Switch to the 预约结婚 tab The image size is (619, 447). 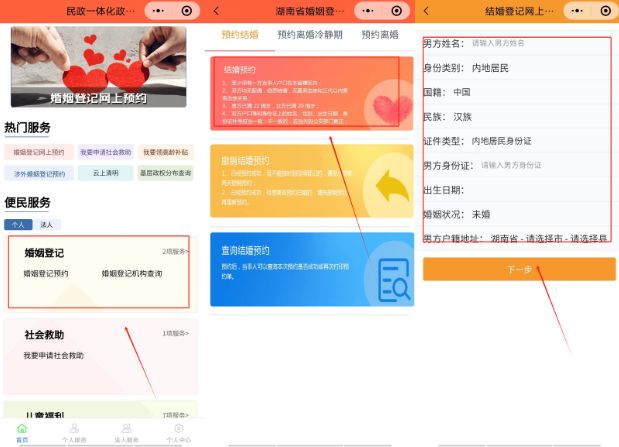point(240,35)
